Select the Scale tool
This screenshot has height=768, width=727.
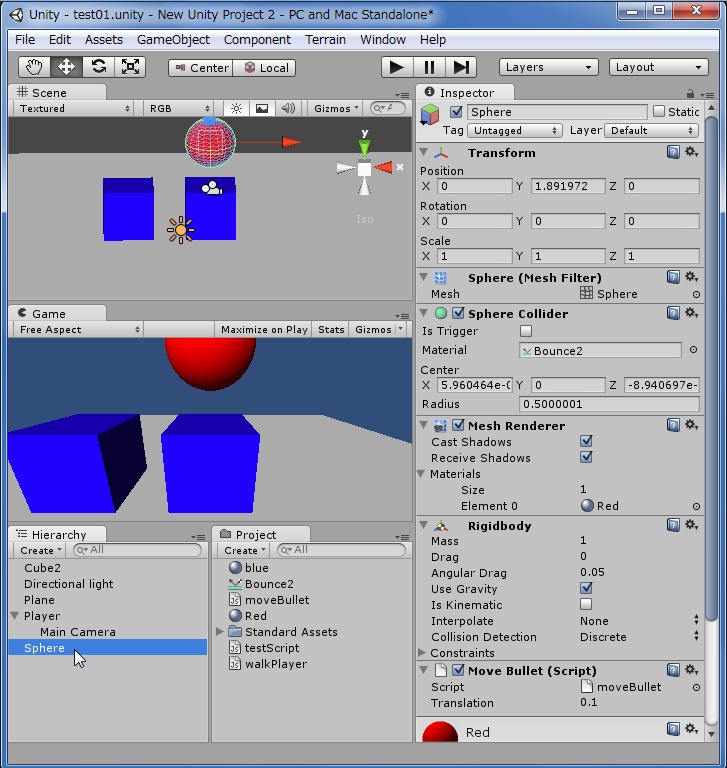[130, 67]
